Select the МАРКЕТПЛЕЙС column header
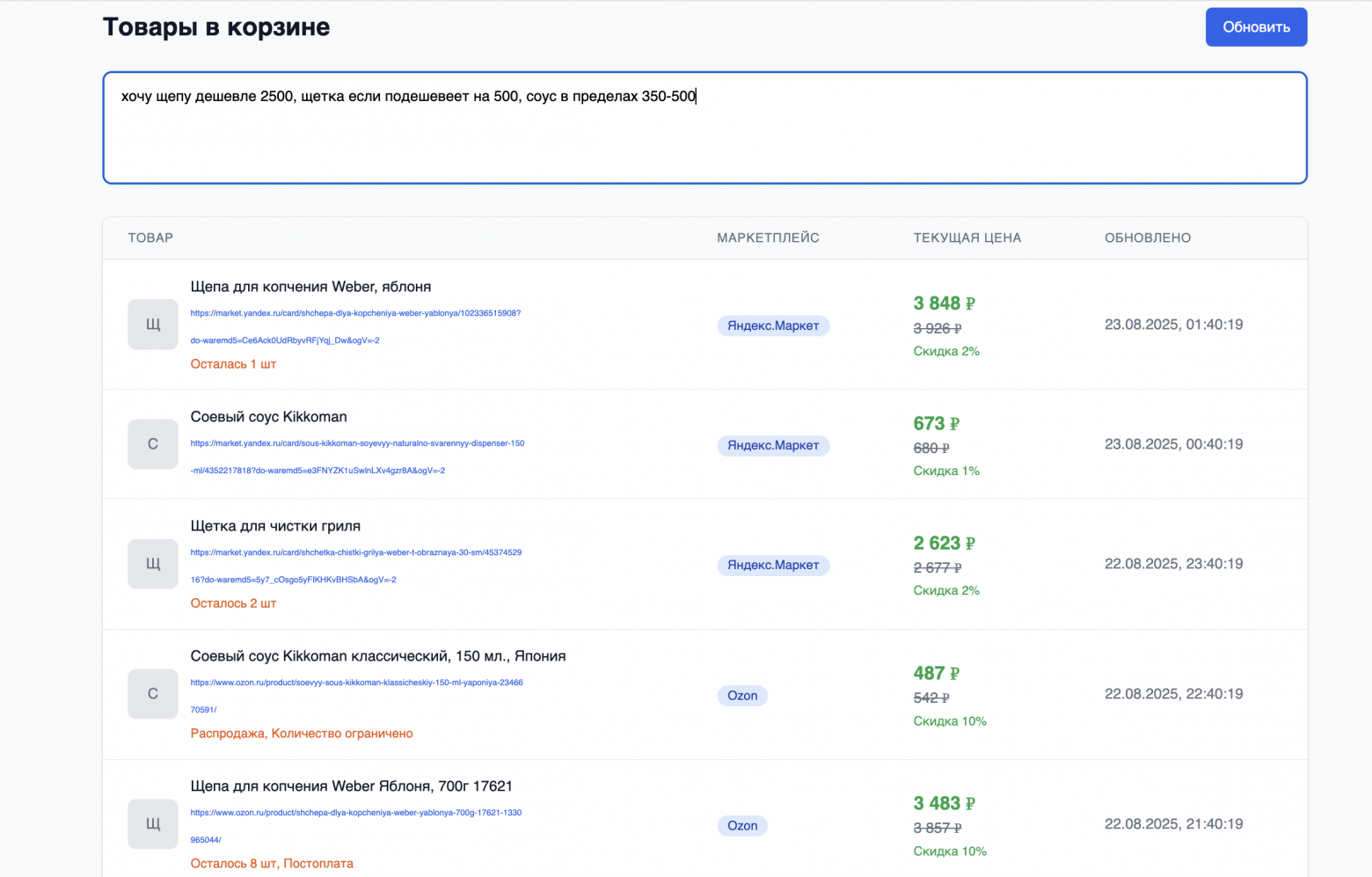This screenshot has width=1372, height=877. point(767,238)
